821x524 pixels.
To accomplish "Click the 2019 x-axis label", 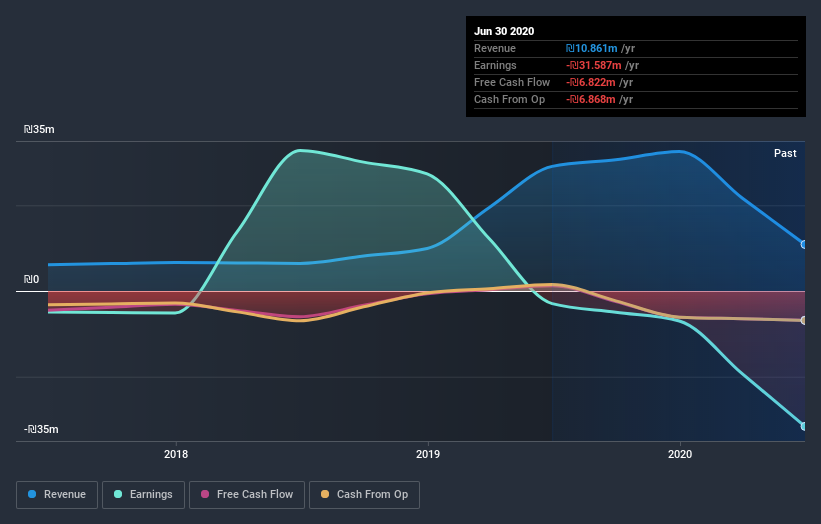I will [428, 454].
